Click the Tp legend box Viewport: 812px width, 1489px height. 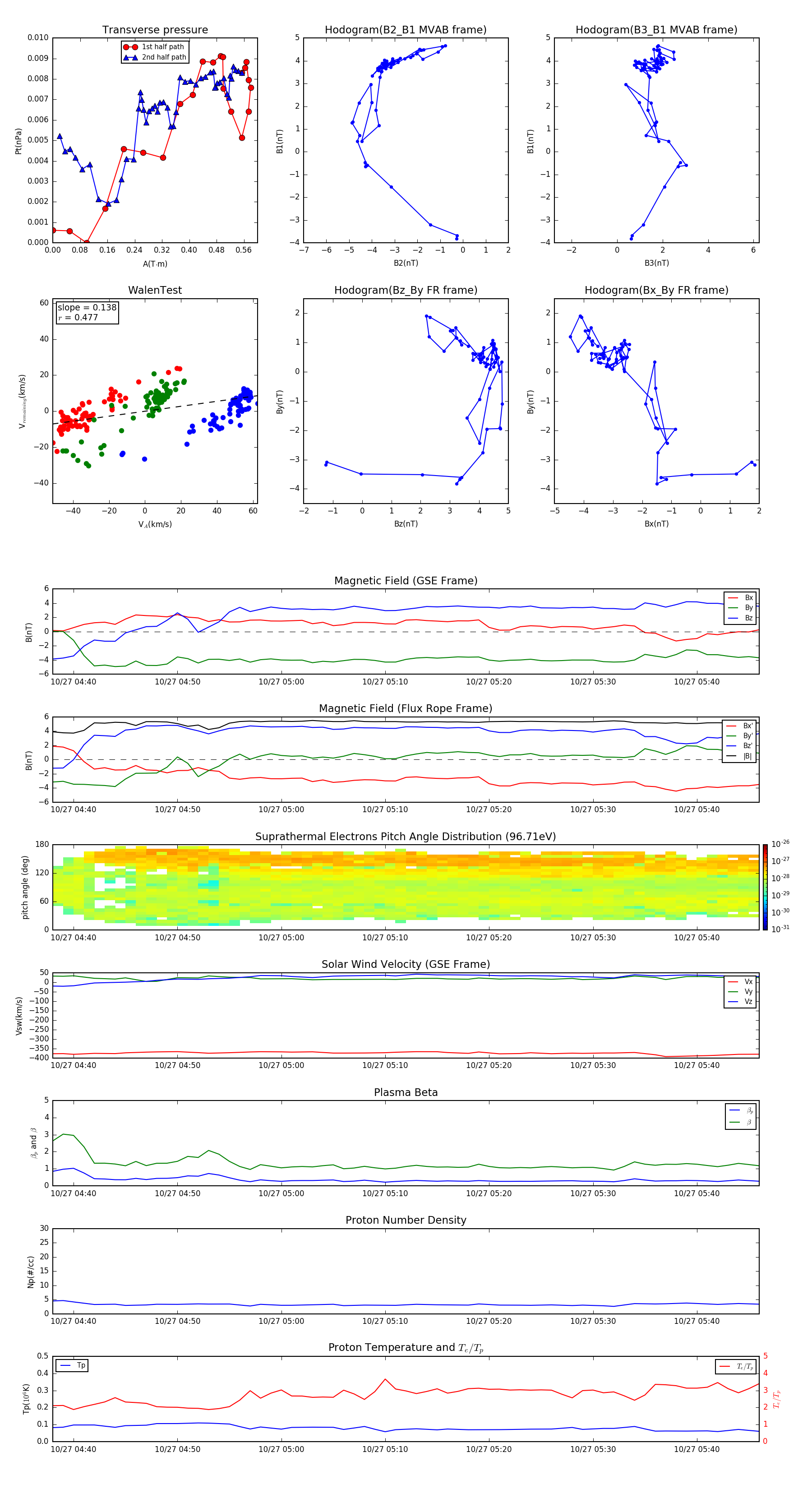(72, 1365)
